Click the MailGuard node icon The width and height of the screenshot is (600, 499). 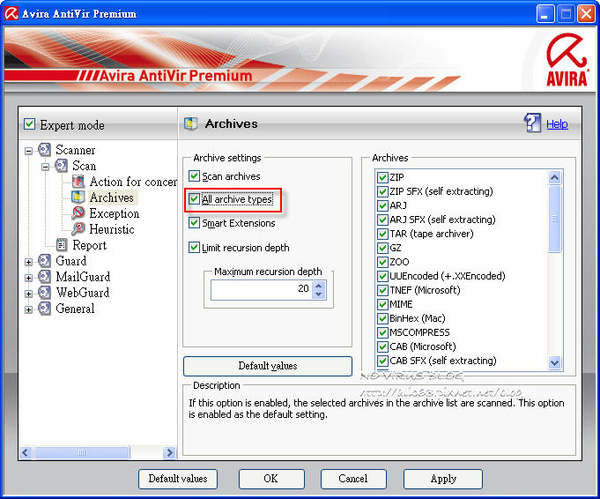[x=44, y=277]
